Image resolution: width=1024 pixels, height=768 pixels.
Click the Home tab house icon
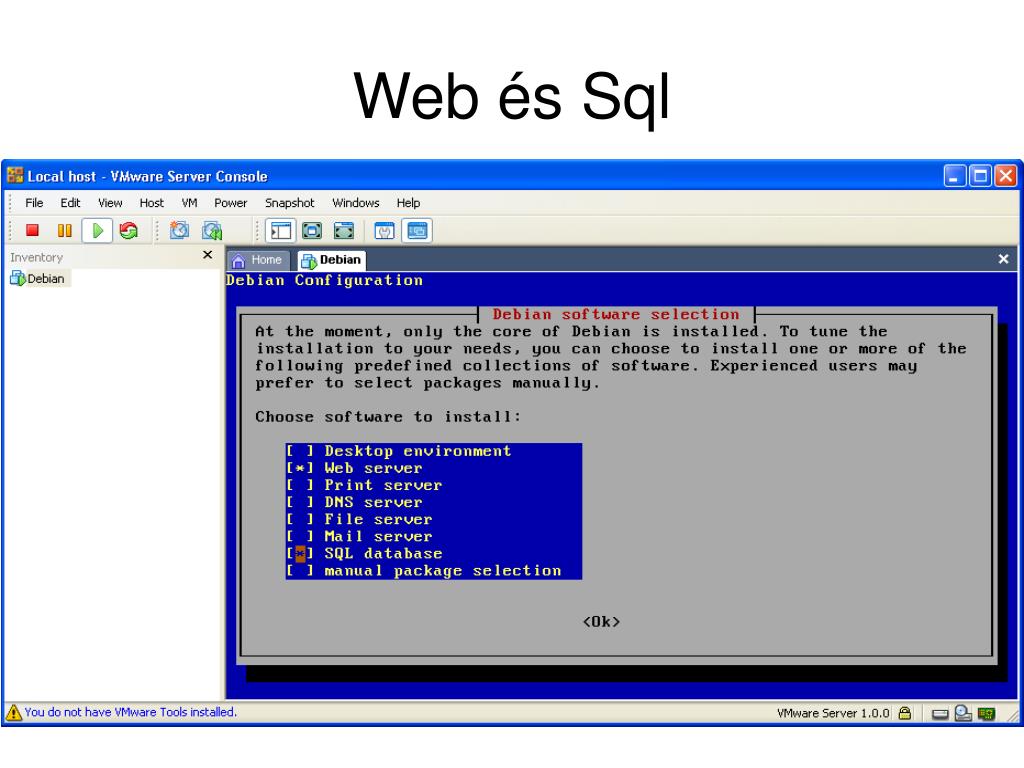tap(238, 261)
